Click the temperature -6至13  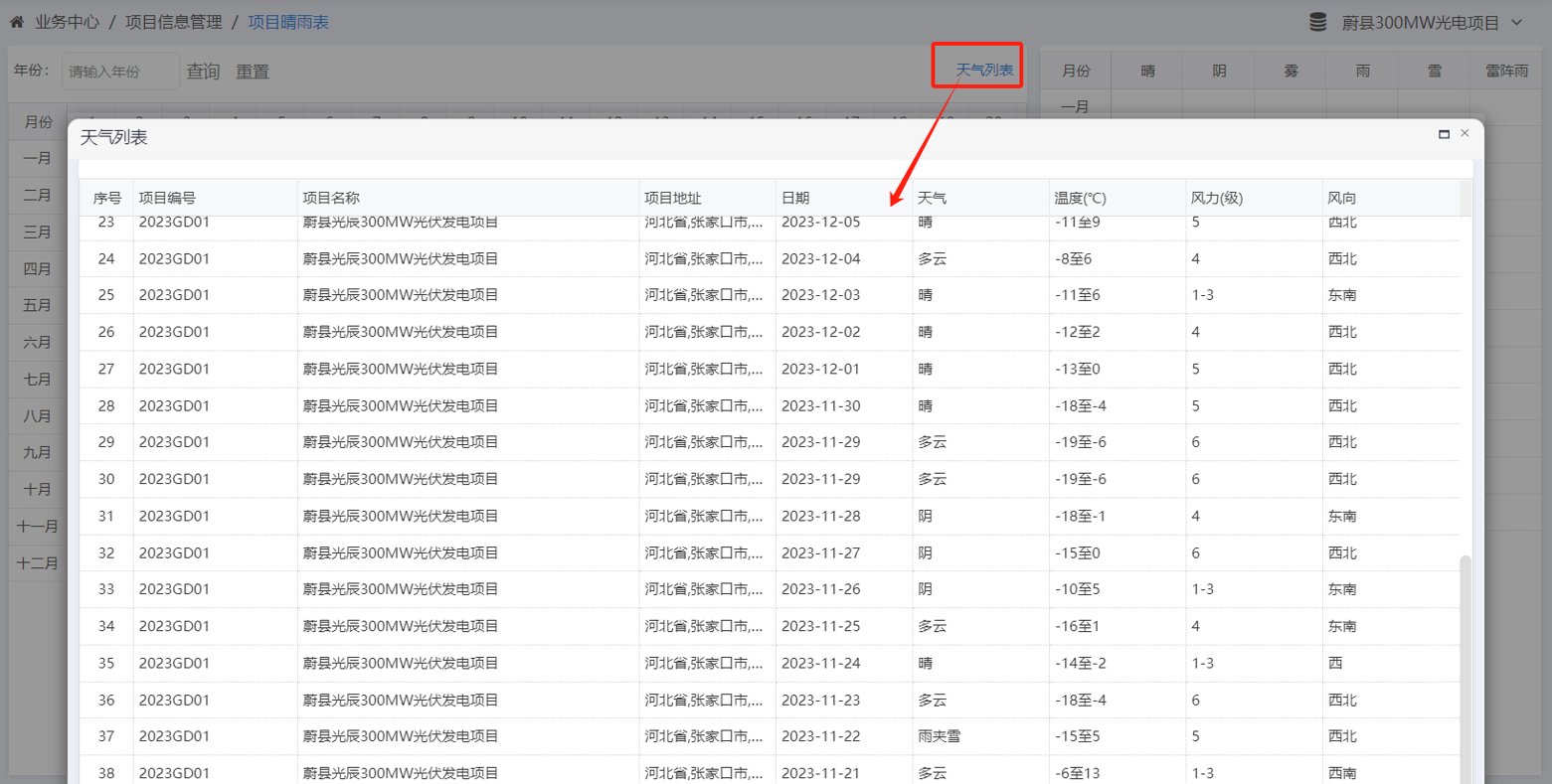click(1078, 773)
